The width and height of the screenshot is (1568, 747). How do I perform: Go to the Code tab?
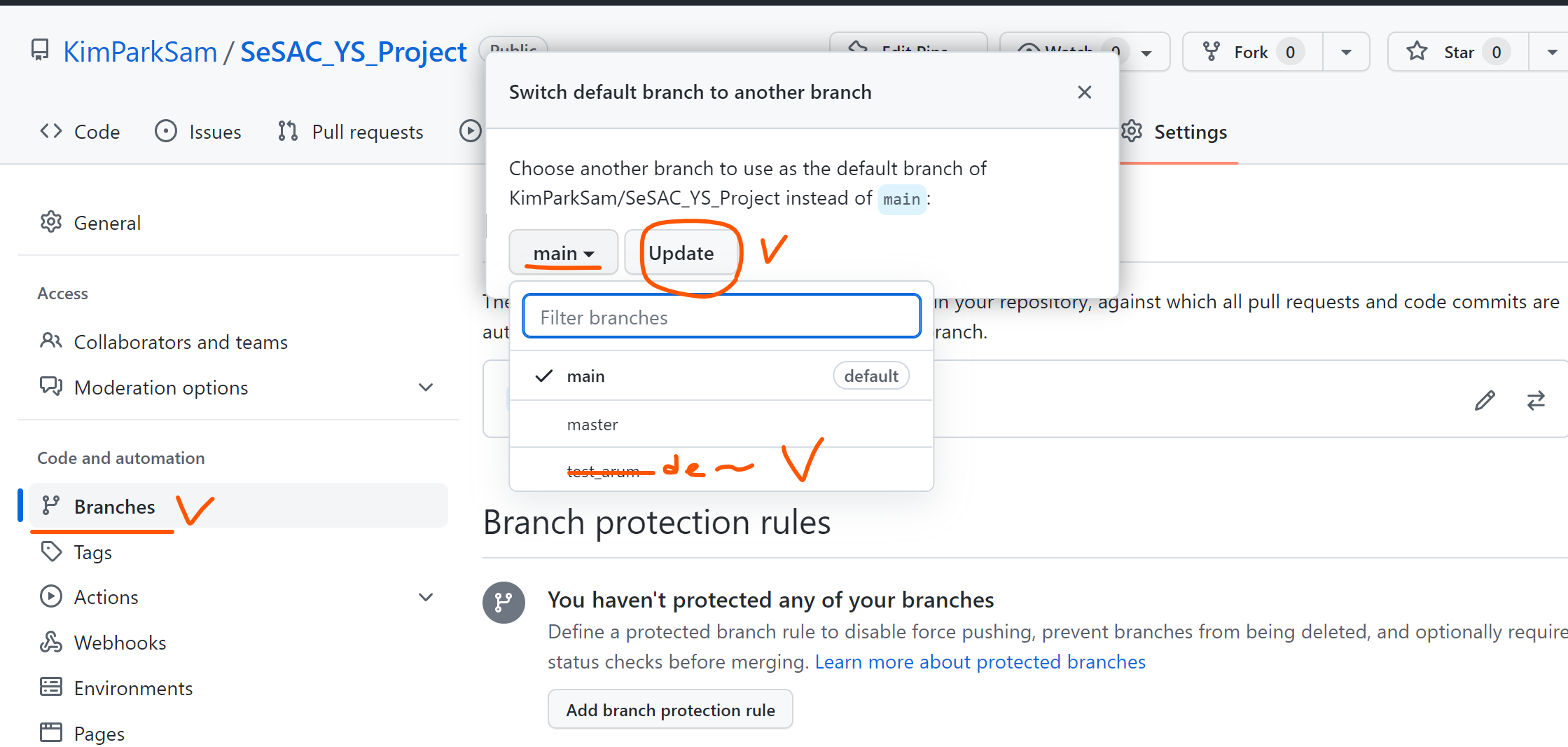tap(80, 132)
